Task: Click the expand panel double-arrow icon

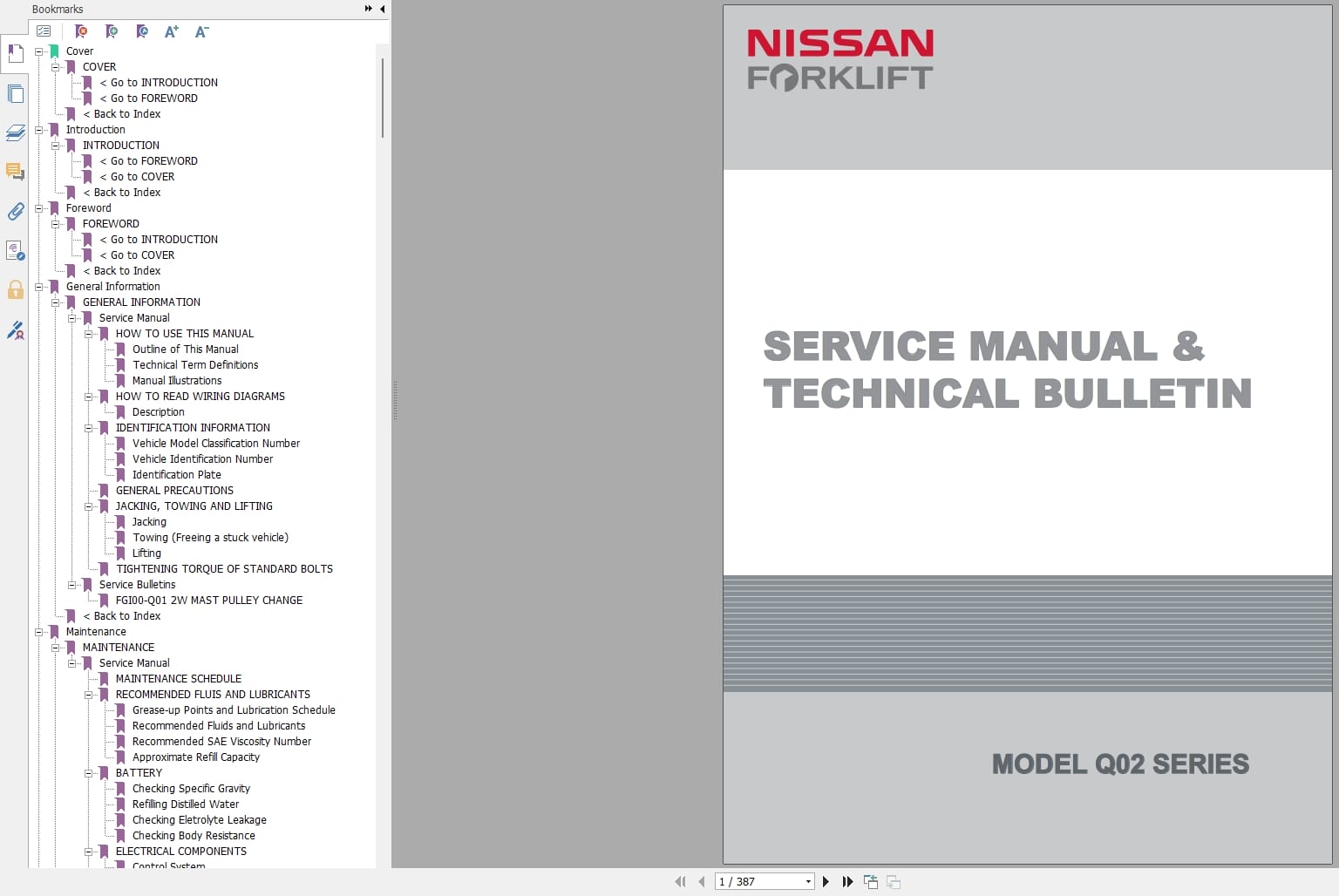Action: click(x=369, y=9)
